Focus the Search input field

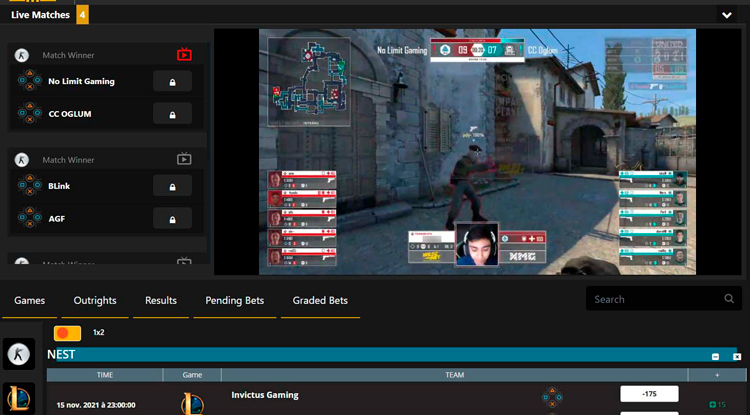[x=664, y=299]
